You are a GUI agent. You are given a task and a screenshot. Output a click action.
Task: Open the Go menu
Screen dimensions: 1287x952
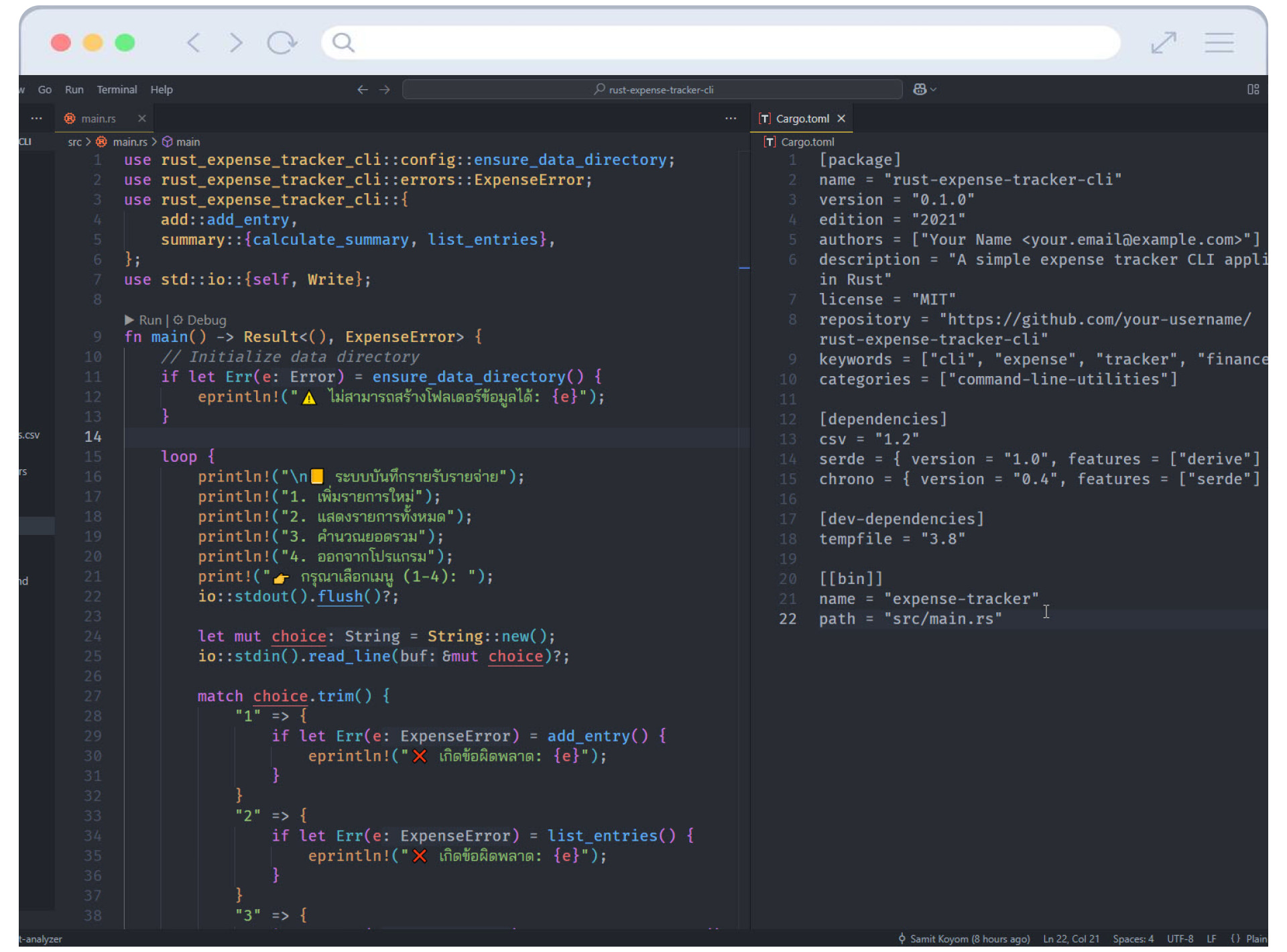pos(45,89)
